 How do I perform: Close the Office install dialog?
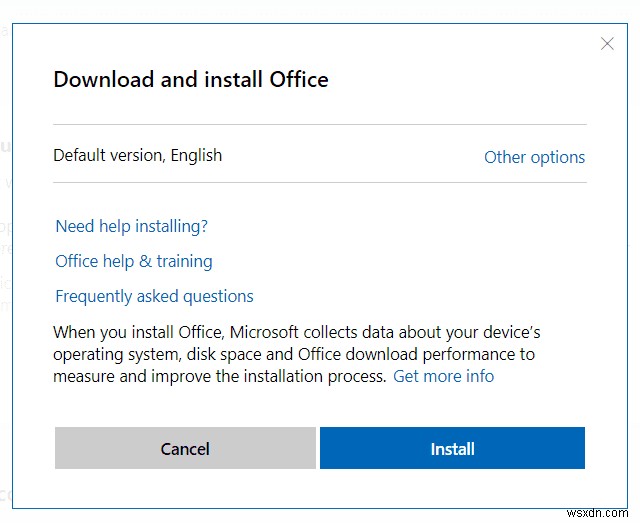607,43
